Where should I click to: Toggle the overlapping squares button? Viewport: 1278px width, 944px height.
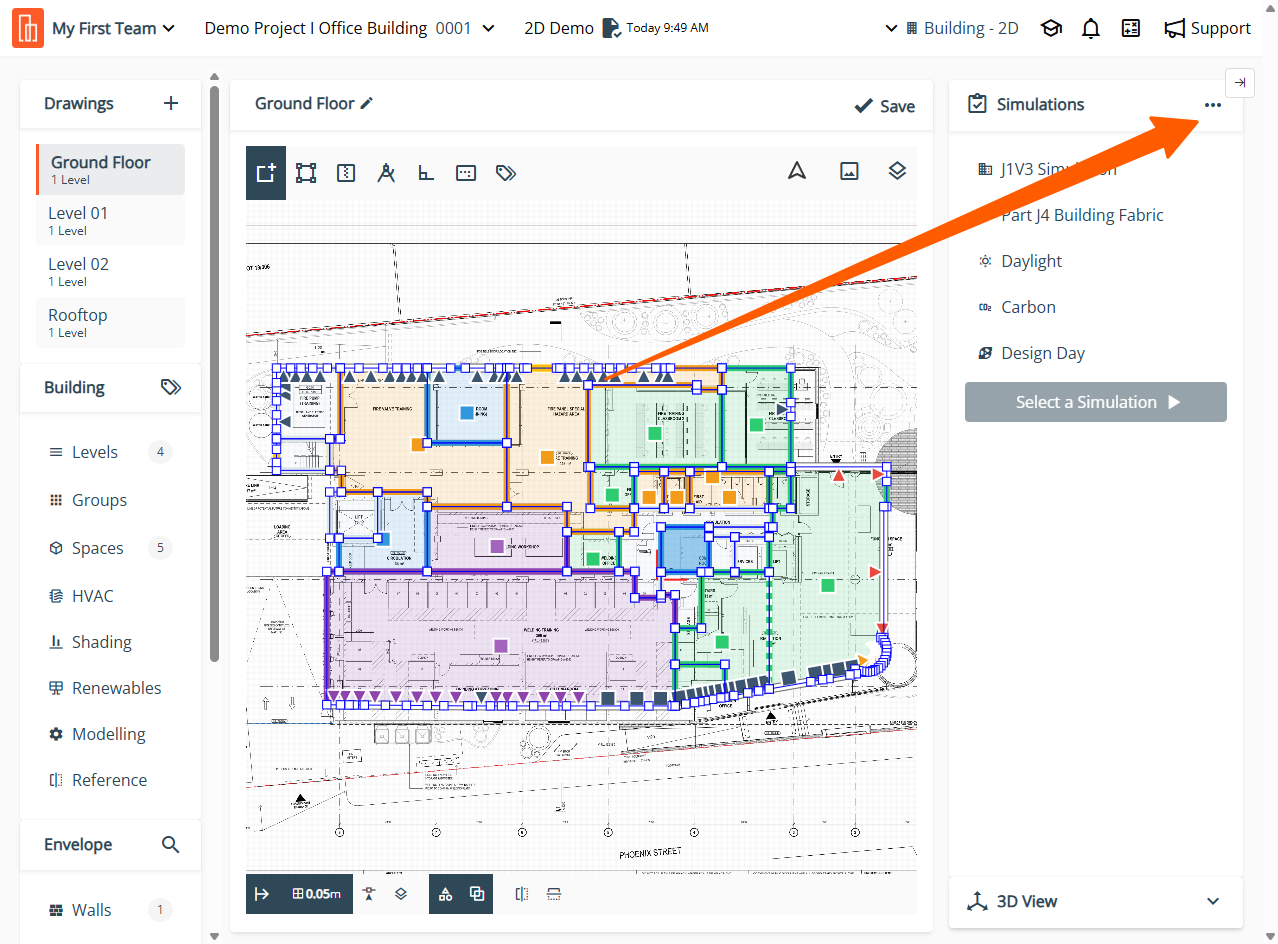(477, 894)
